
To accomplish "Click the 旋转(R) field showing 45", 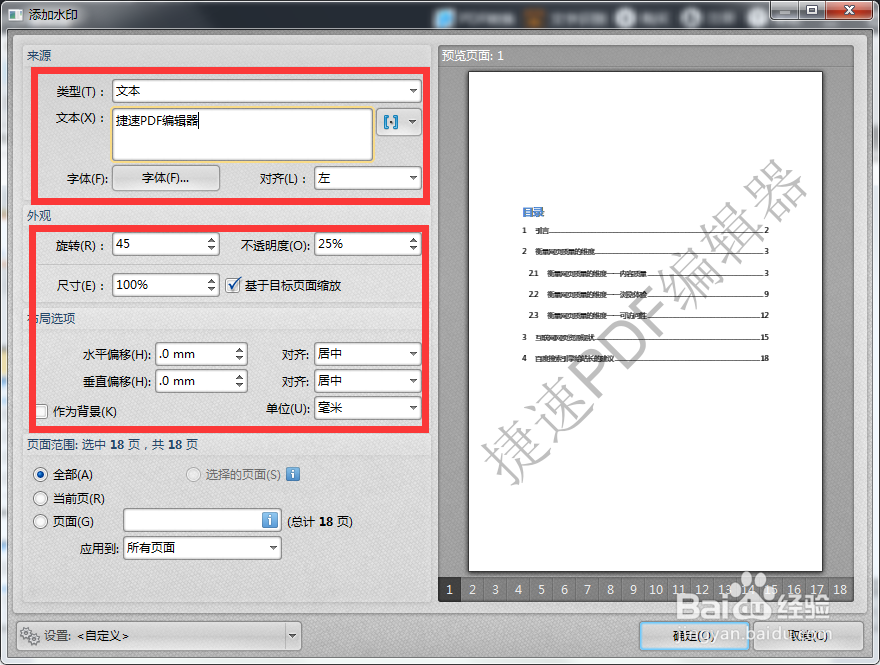I will pos(159,244).
